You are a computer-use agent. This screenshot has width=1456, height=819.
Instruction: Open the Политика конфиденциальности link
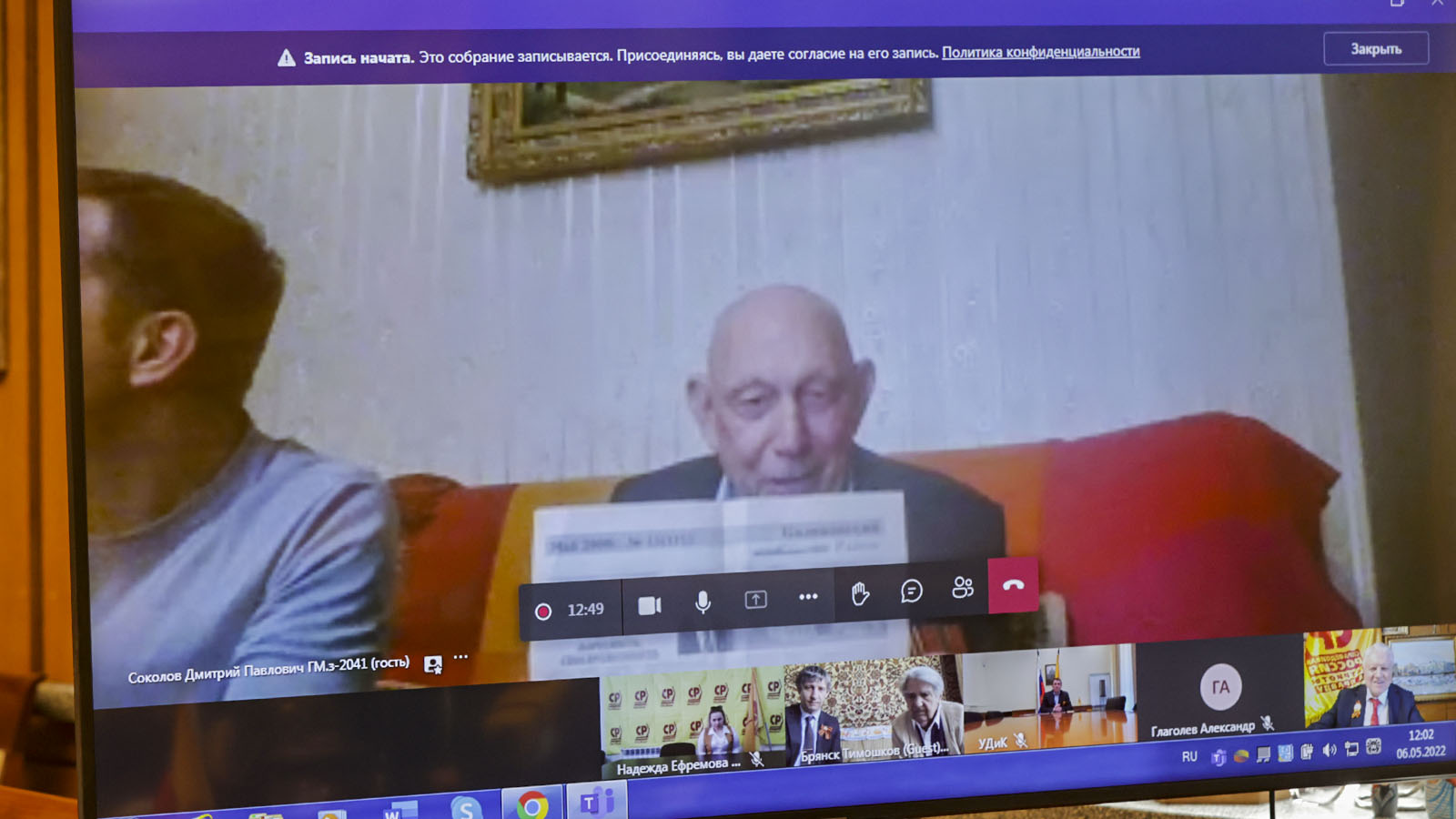click(x=1040, y=52)
